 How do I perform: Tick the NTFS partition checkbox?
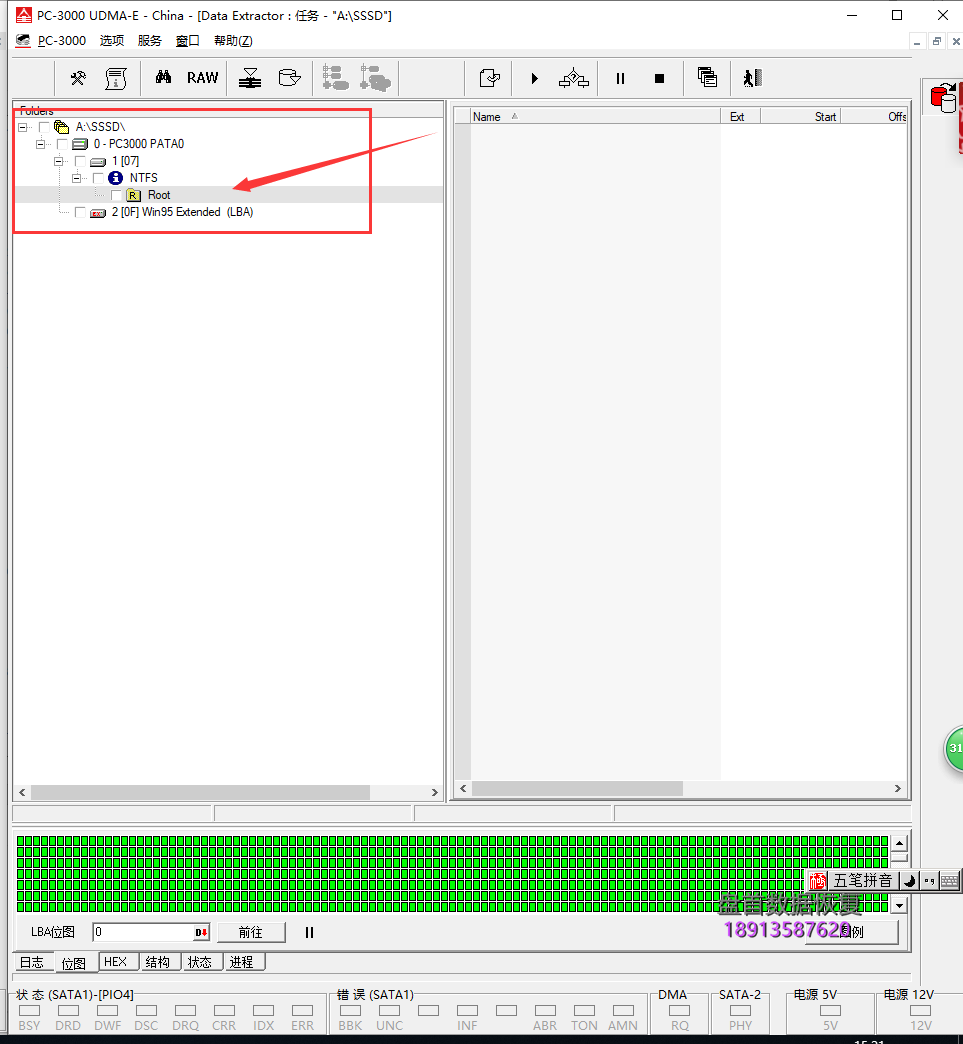[98, 178]
